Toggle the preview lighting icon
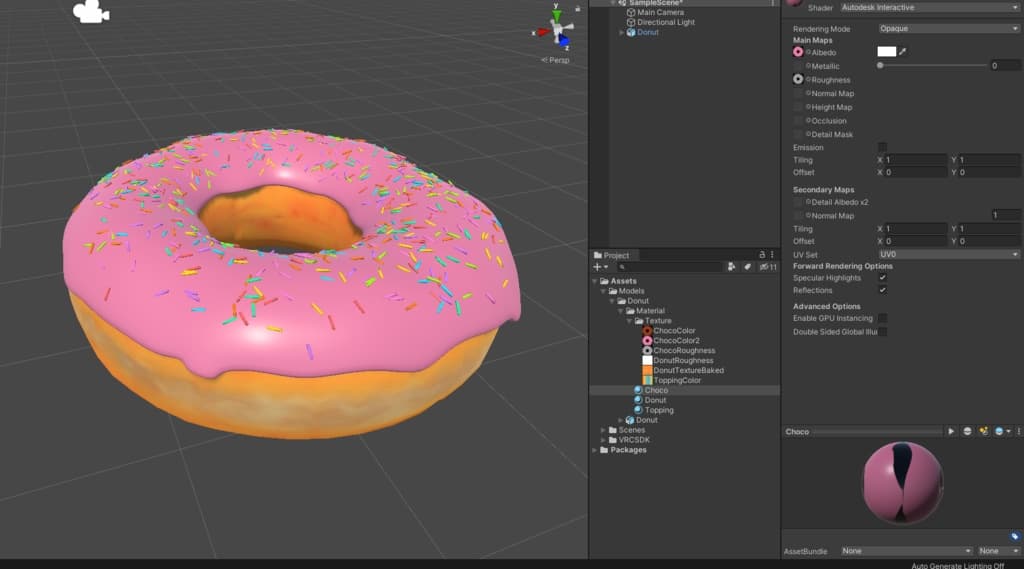 pos(984,431)
